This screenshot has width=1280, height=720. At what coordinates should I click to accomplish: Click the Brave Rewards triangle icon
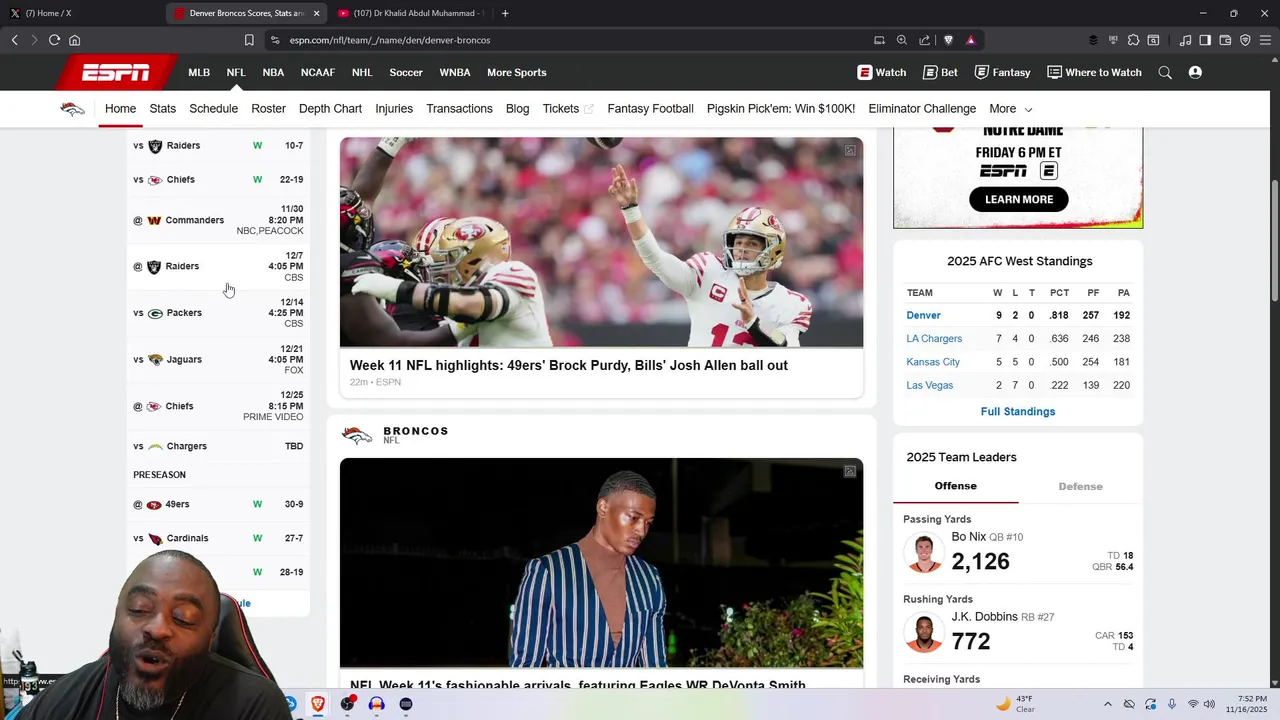pos(970,40)
